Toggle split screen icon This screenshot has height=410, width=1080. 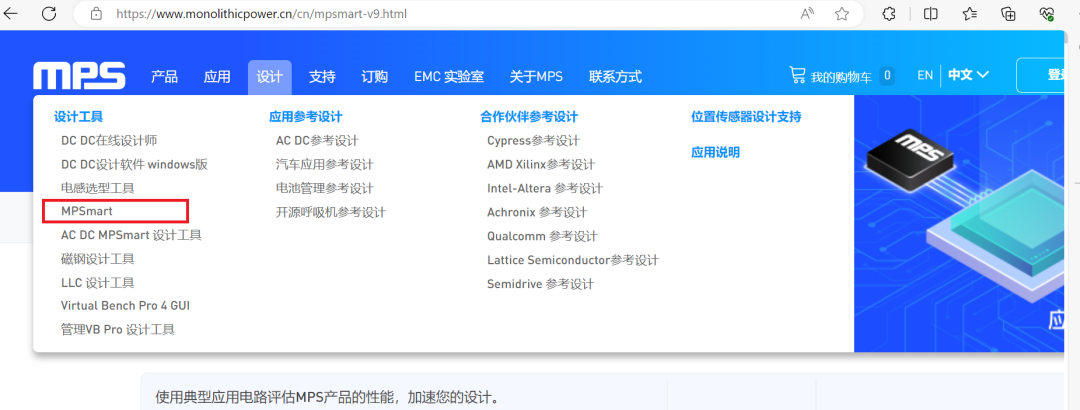coord(931,13)
